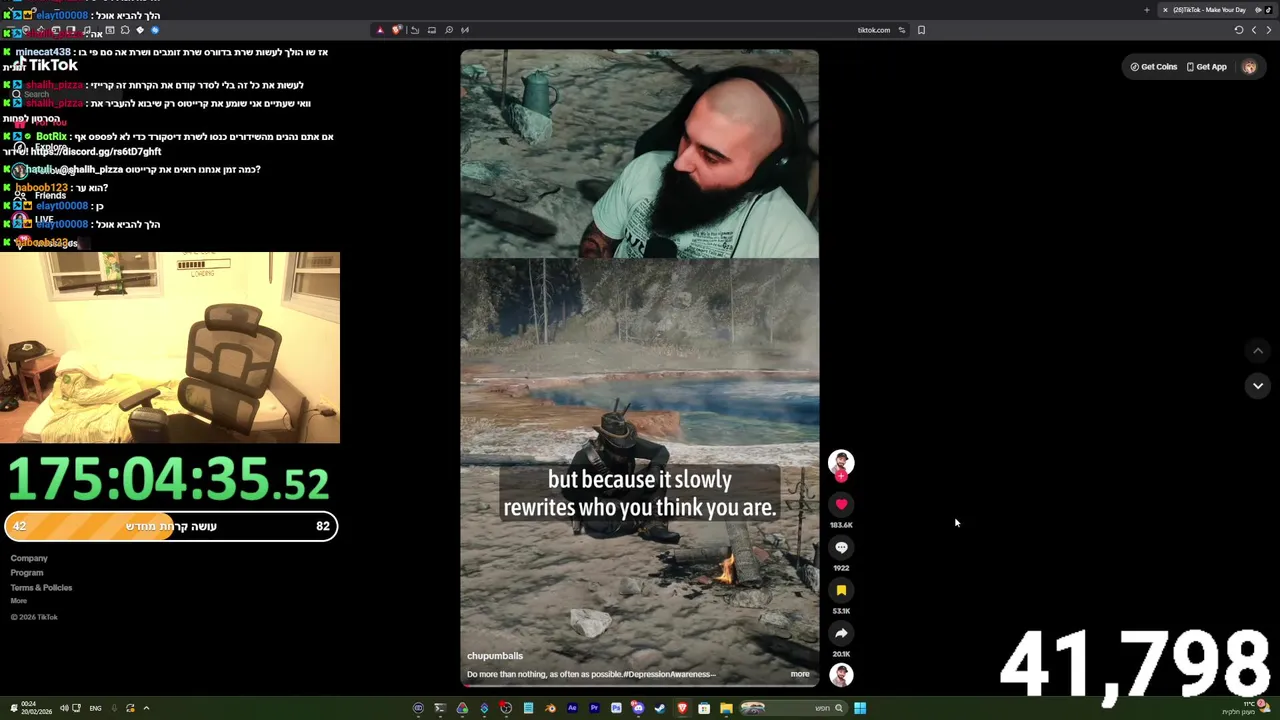
Task: Open the Photoshop icon on taskbar
Action: pos(616,709)
